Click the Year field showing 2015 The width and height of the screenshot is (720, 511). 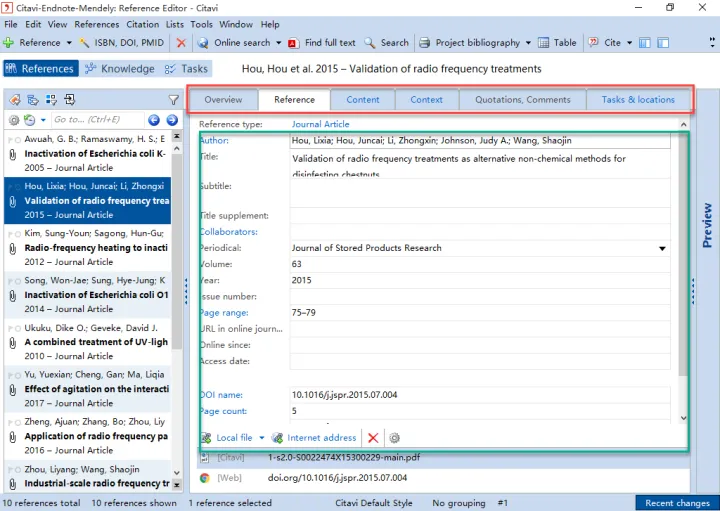(480, 280)
